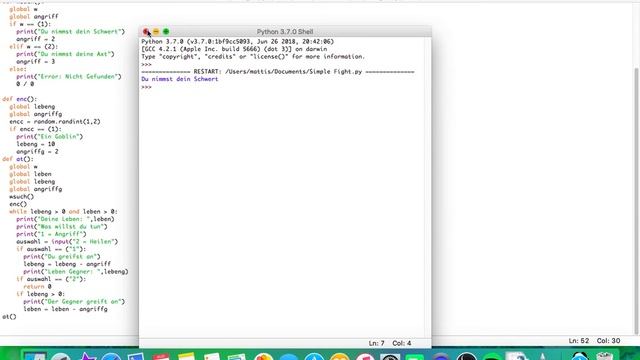Viewport: 640px width, 360px height.
Task: Select the Python 3.7.0 version line in shell
Action: (x=238, y=42)
